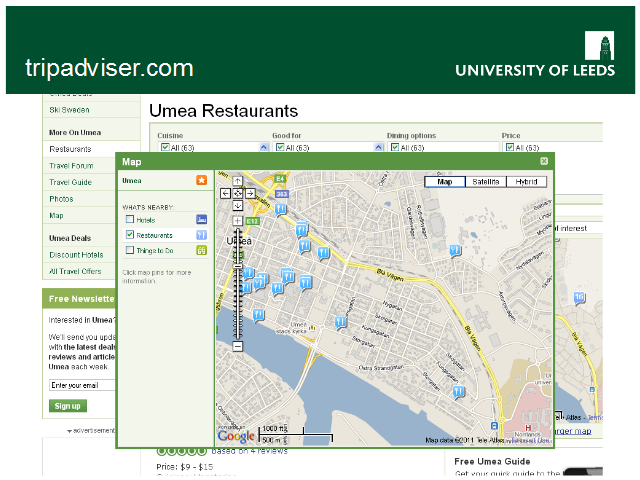Open the Map sidebar link
This screenshot has width=640, height=480.
pyautogui.click(x=56, y=216)
